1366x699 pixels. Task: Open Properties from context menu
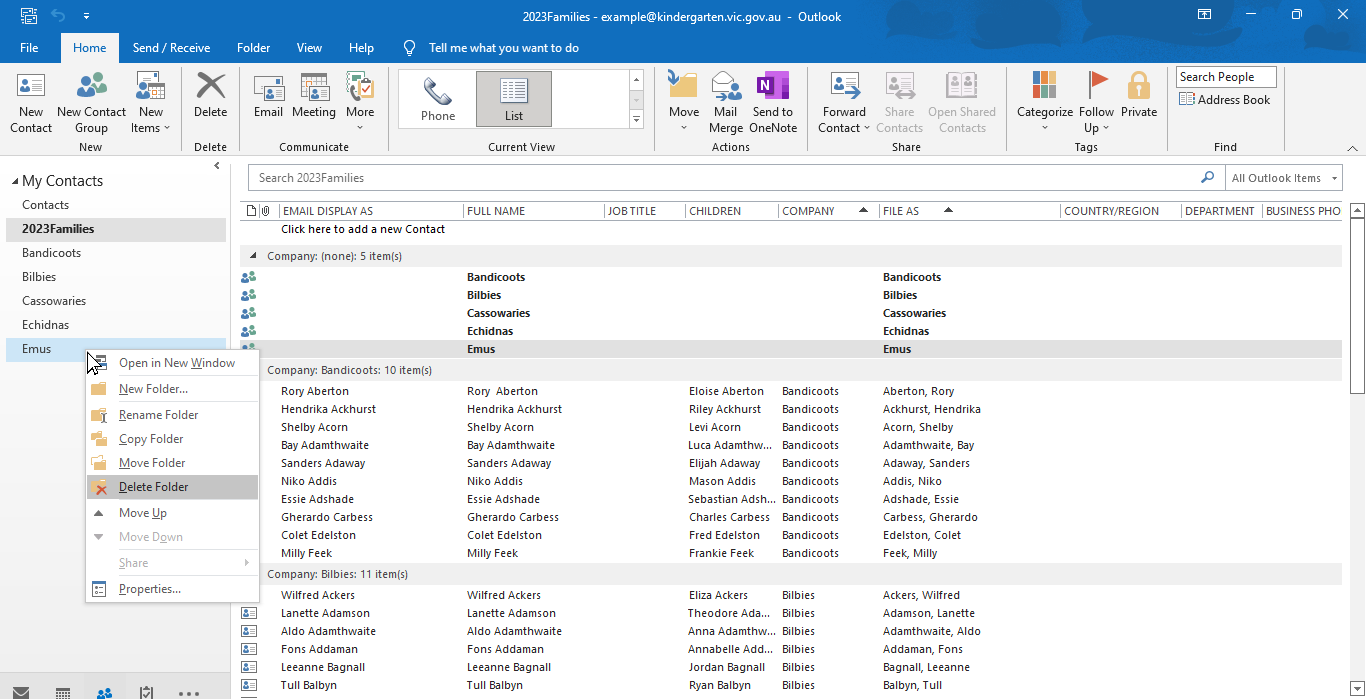point(172,589)
